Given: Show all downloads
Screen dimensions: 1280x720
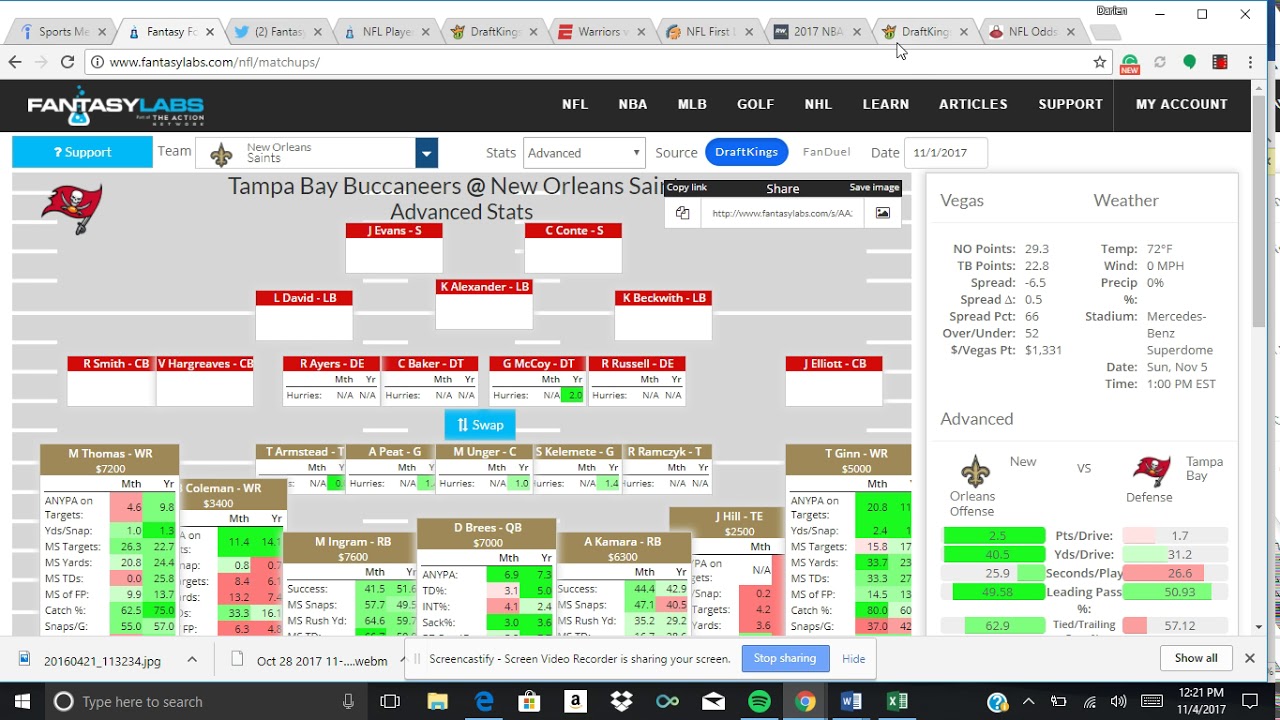Looking at the screenshot, I should [1196, 658].
